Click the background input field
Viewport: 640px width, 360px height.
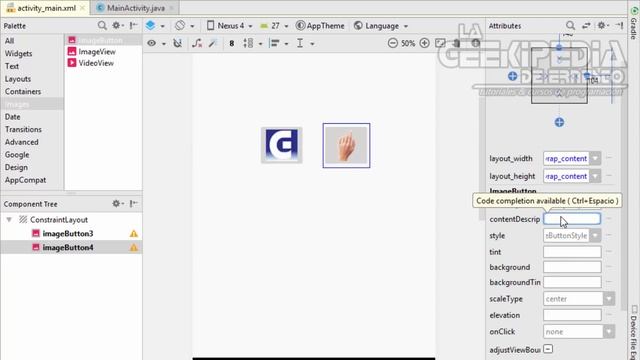[x=572, y=267]
